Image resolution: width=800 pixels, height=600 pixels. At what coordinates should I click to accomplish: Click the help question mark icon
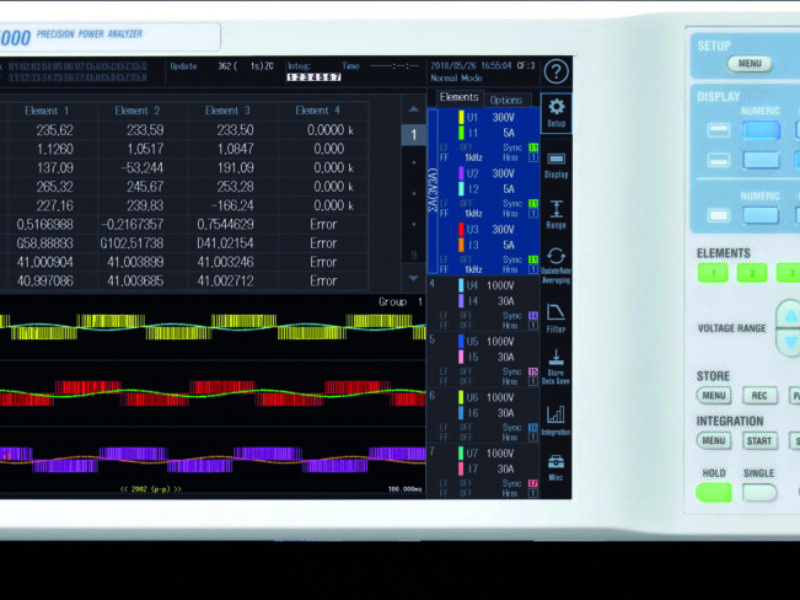click(x=556, y=71)
